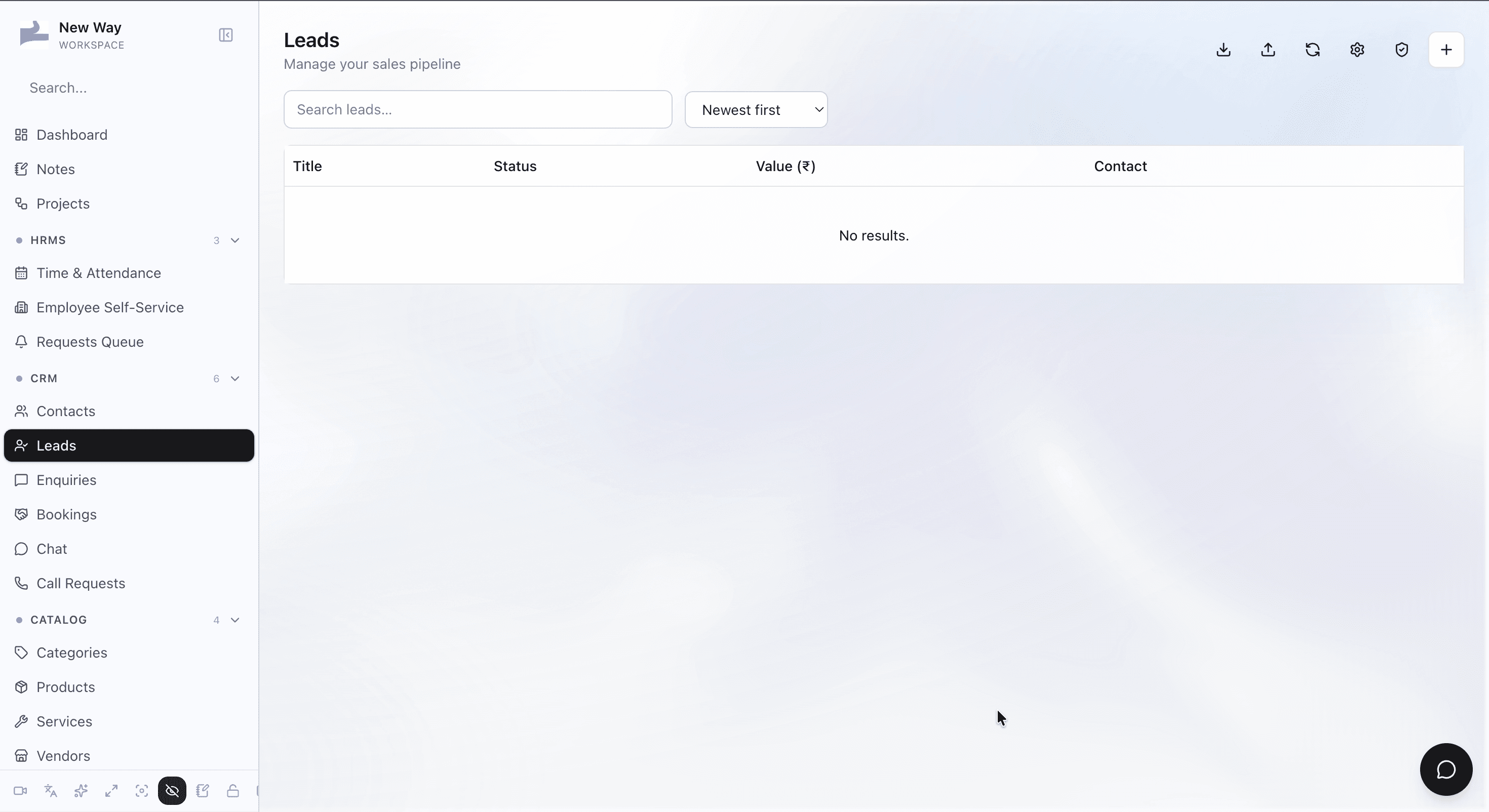Click the translate language icon
1489x812 pixels.
(x=51, y=791)
